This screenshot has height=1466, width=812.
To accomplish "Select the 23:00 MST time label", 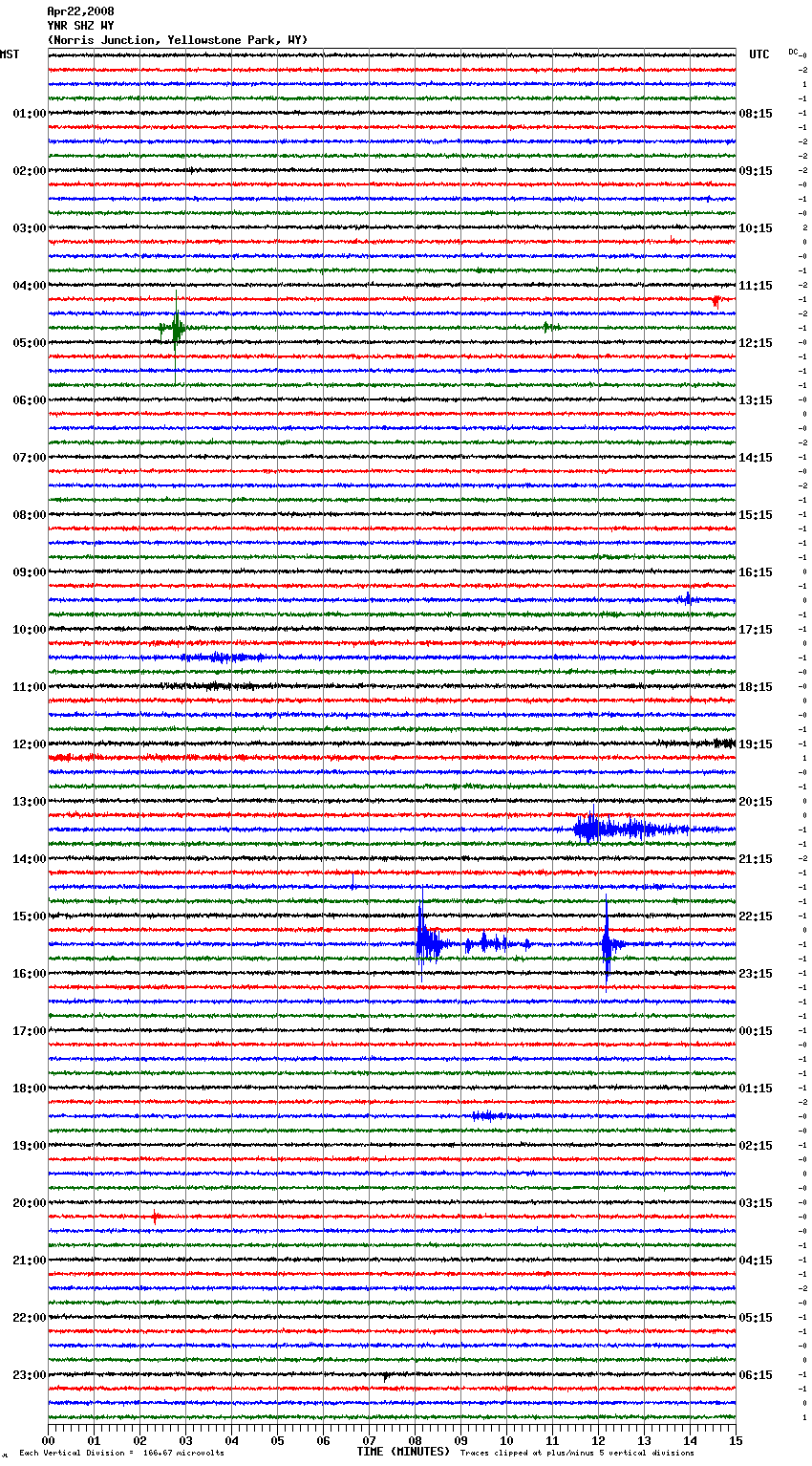I will [x=29, y=1375].
